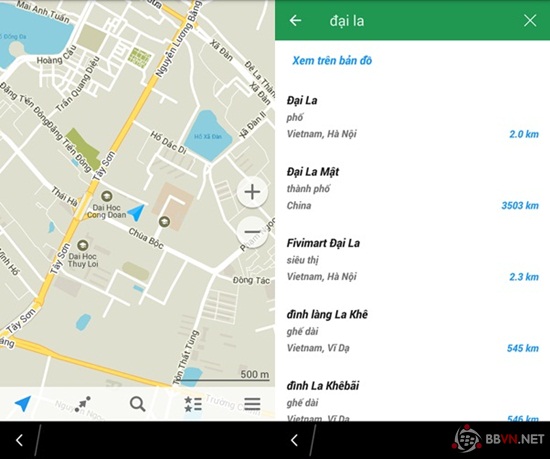Open the hamburger menu icon

pos(252,404)
